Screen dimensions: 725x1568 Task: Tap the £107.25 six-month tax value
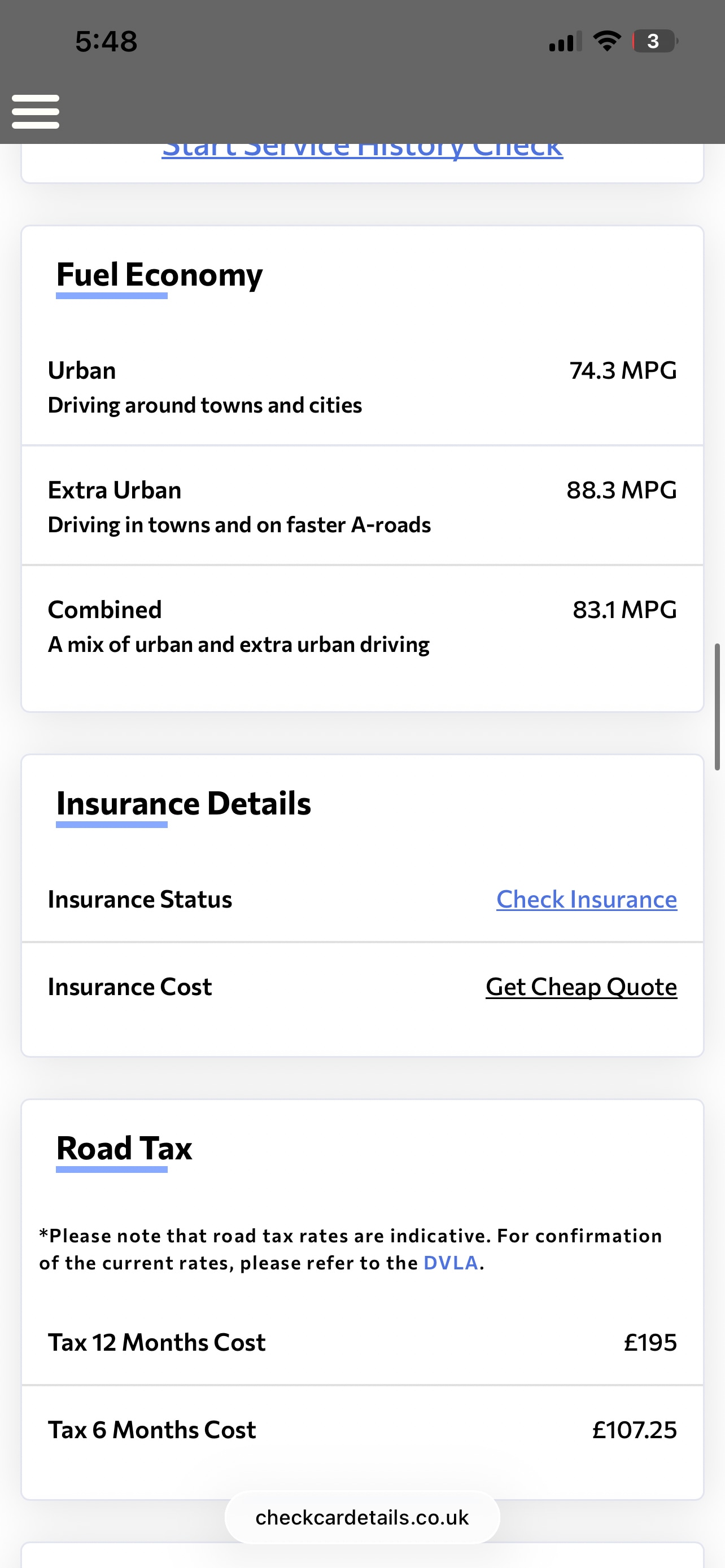[x=634, y=1430]
